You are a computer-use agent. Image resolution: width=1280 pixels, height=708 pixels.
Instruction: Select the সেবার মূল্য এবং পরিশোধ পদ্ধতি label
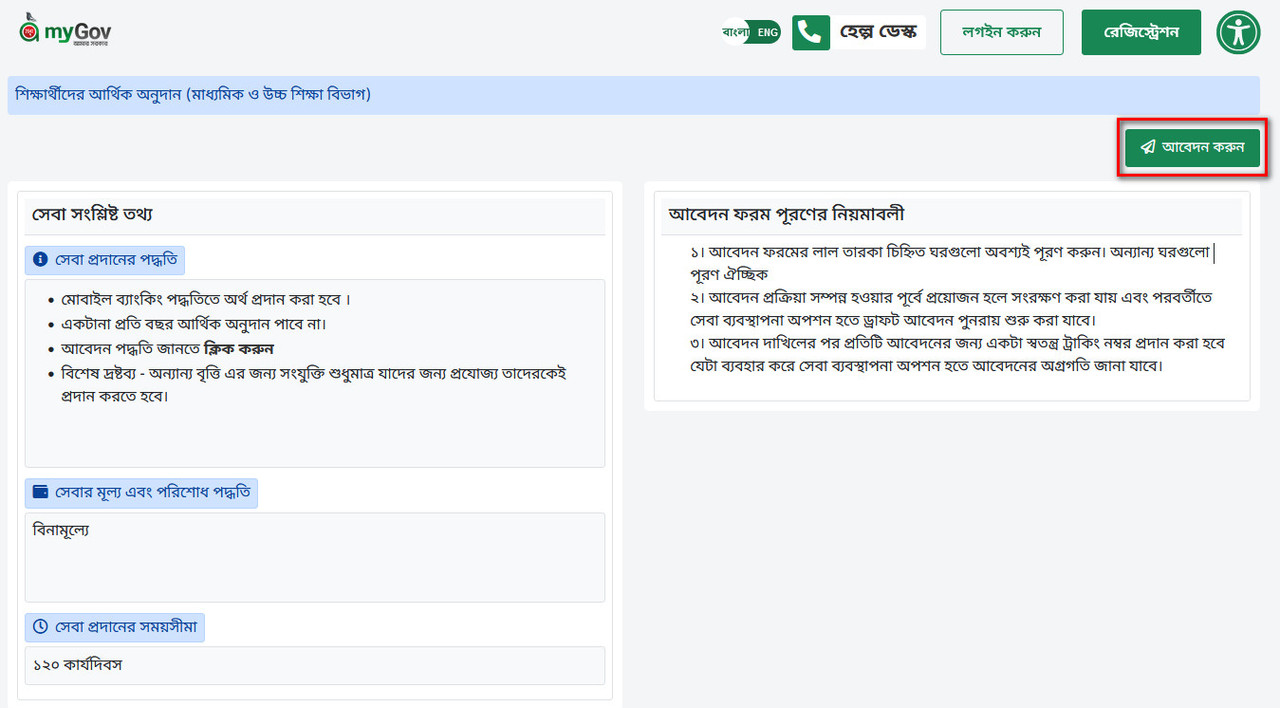tap(141, 493)
